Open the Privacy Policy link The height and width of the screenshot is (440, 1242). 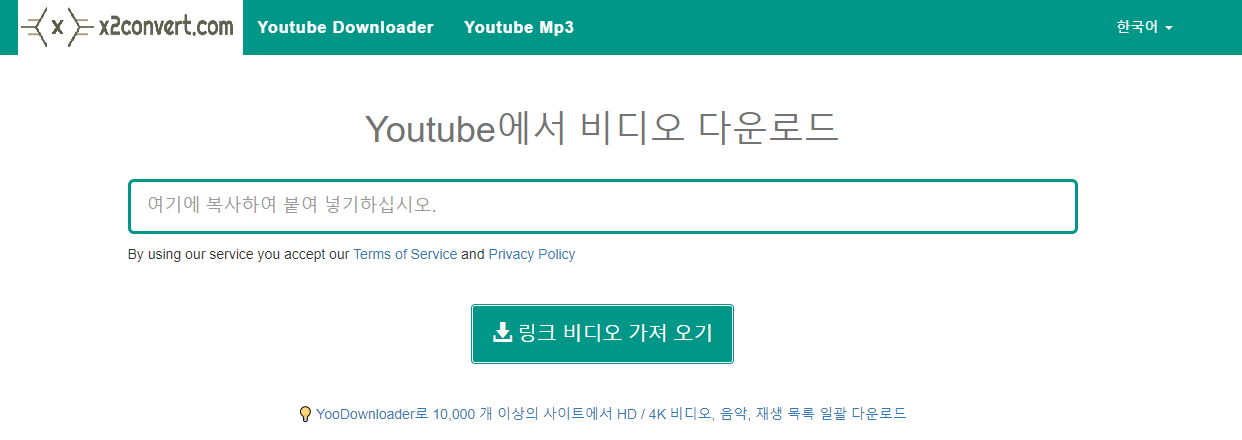point(532,254)
